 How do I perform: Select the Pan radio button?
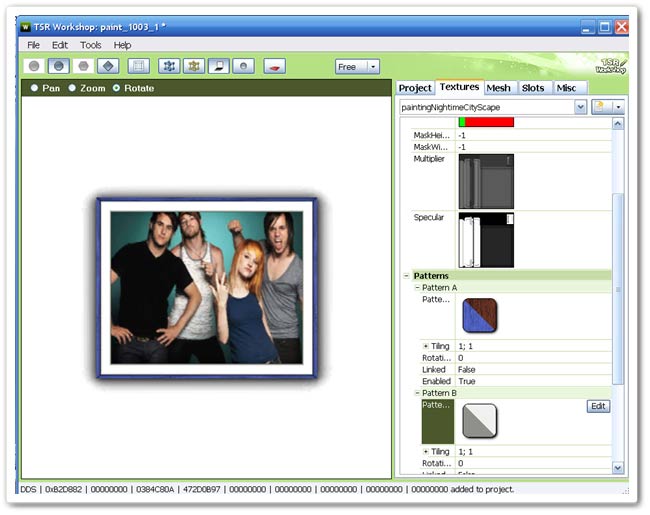pyautogui.click(x=36, y=88)
